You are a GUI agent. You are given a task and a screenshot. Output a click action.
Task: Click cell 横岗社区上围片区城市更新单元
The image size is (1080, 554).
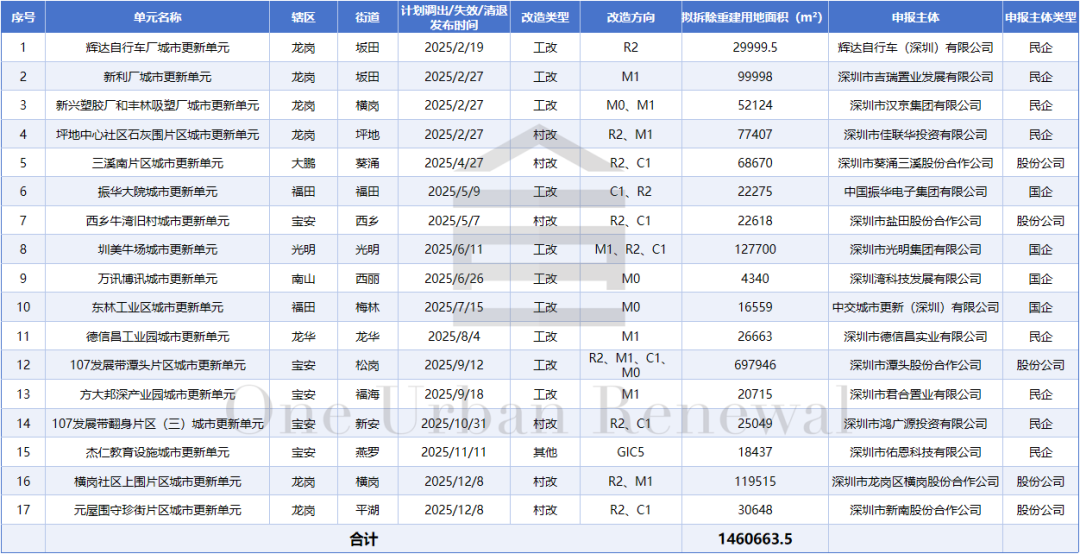click(157, 482)
